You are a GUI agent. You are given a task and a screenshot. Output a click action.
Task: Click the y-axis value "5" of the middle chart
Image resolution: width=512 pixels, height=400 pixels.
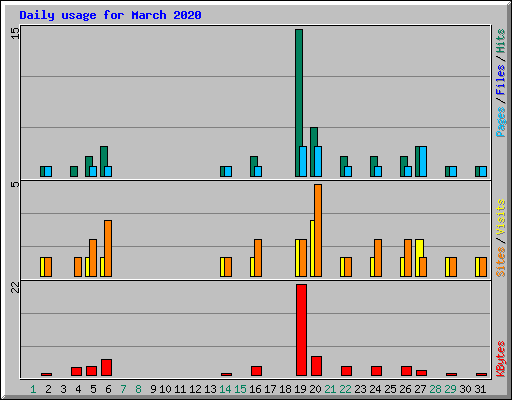coord(15,184)
